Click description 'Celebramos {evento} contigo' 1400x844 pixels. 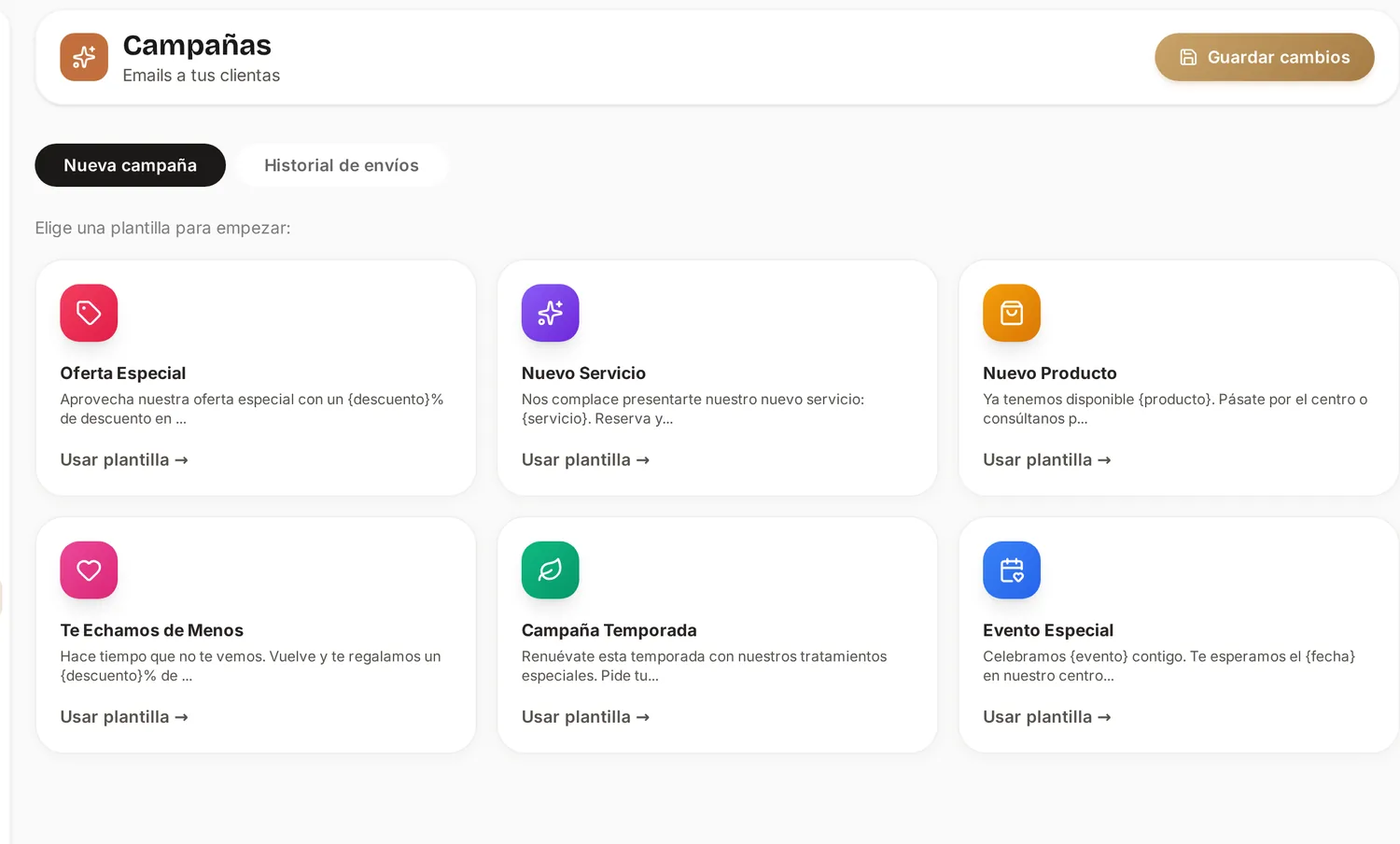[1169, 666]
